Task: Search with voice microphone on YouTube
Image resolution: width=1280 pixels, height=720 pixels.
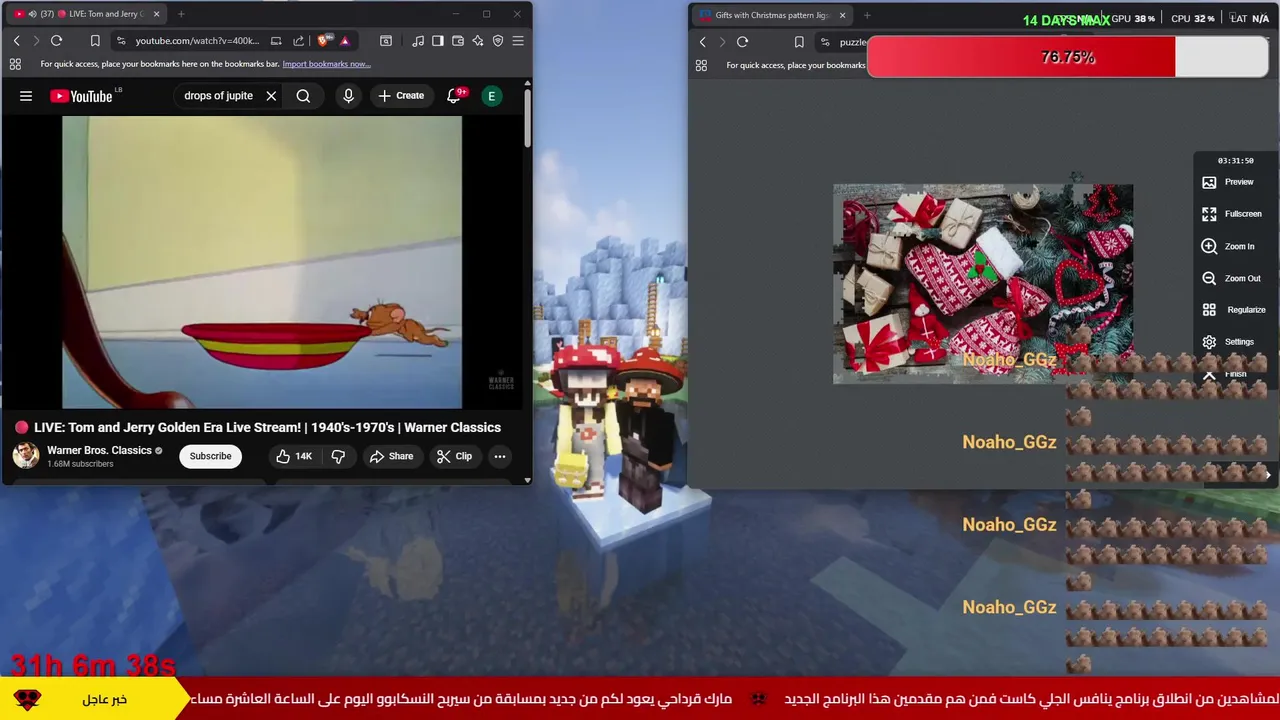Action: tap(348, 96)
